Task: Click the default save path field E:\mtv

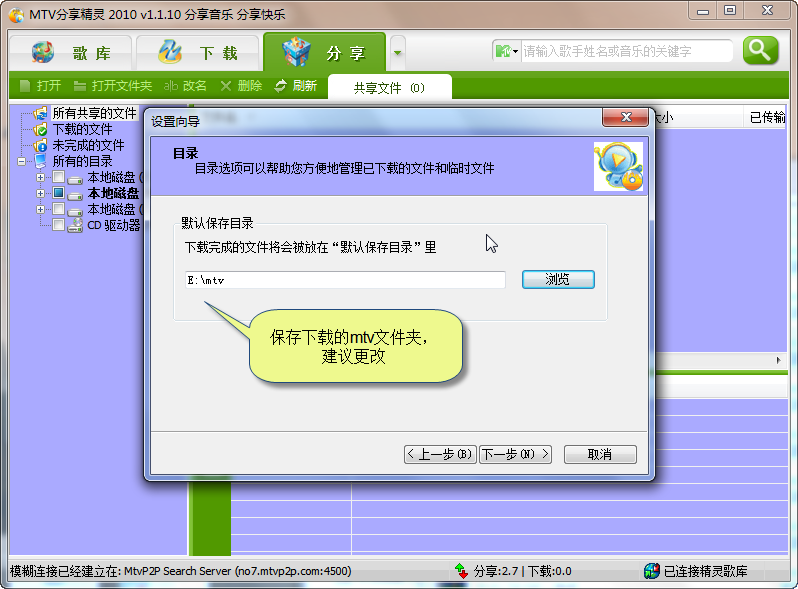Action: [345, 280]
